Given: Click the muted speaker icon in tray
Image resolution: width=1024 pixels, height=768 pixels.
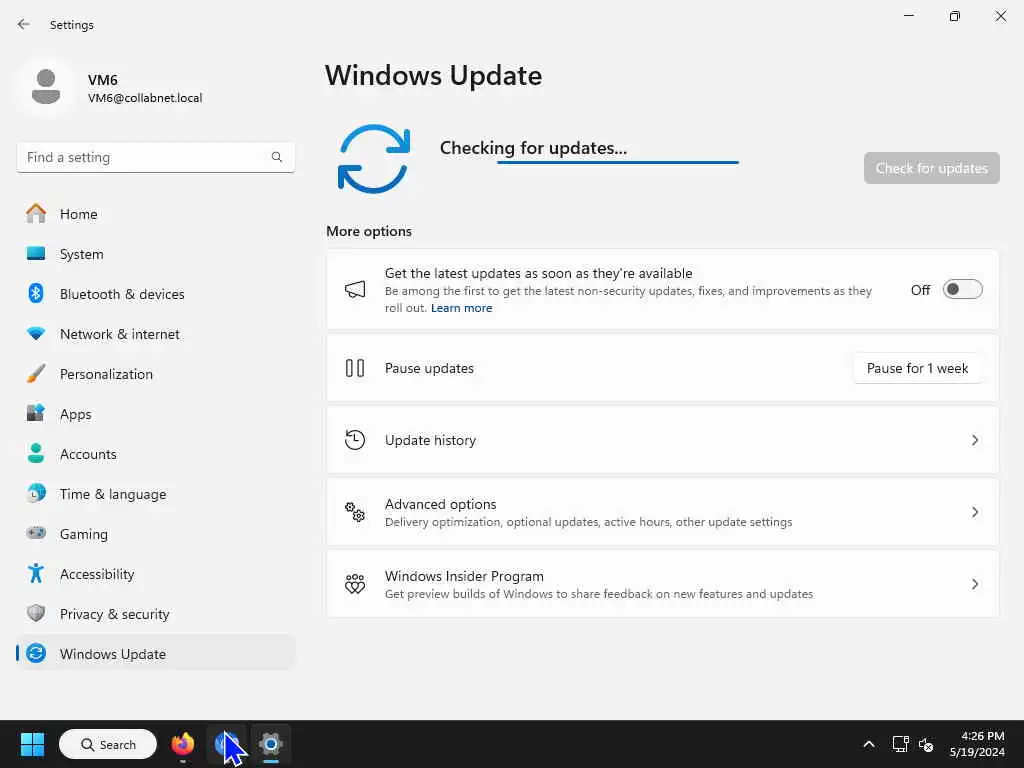Looking at the screenshot, I should pos(925,744).
